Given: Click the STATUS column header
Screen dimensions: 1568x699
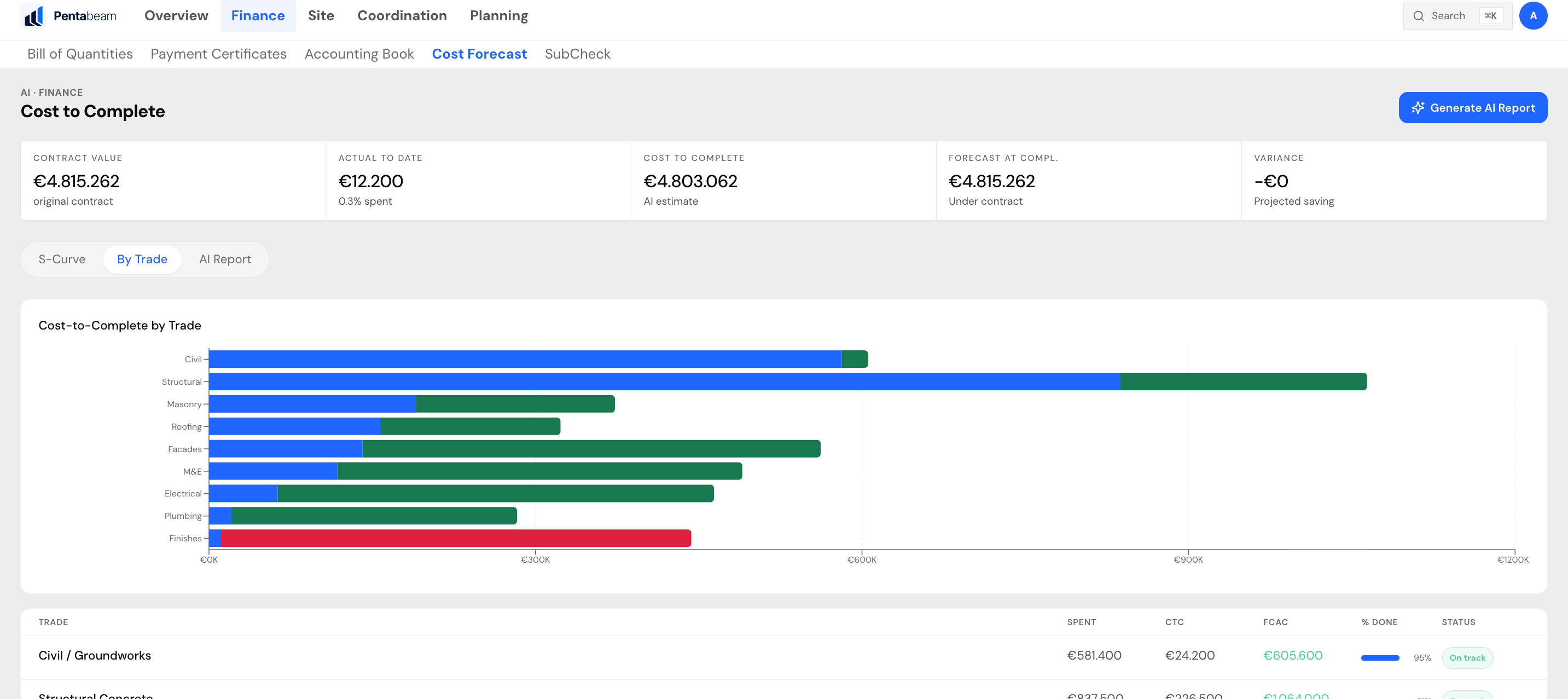Looking at the screenshot, I should (1459, 622).
